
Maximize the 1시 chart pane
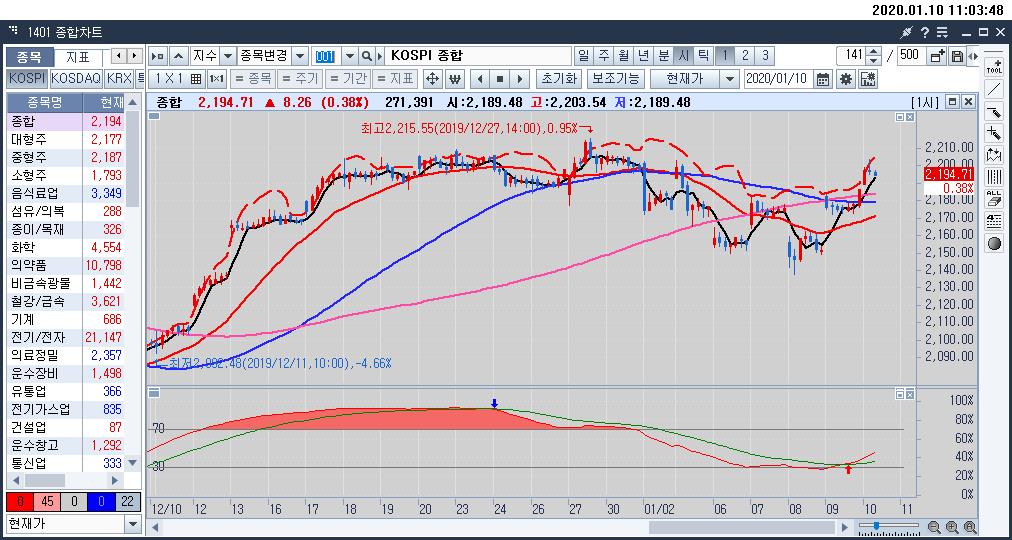[952, 102]
